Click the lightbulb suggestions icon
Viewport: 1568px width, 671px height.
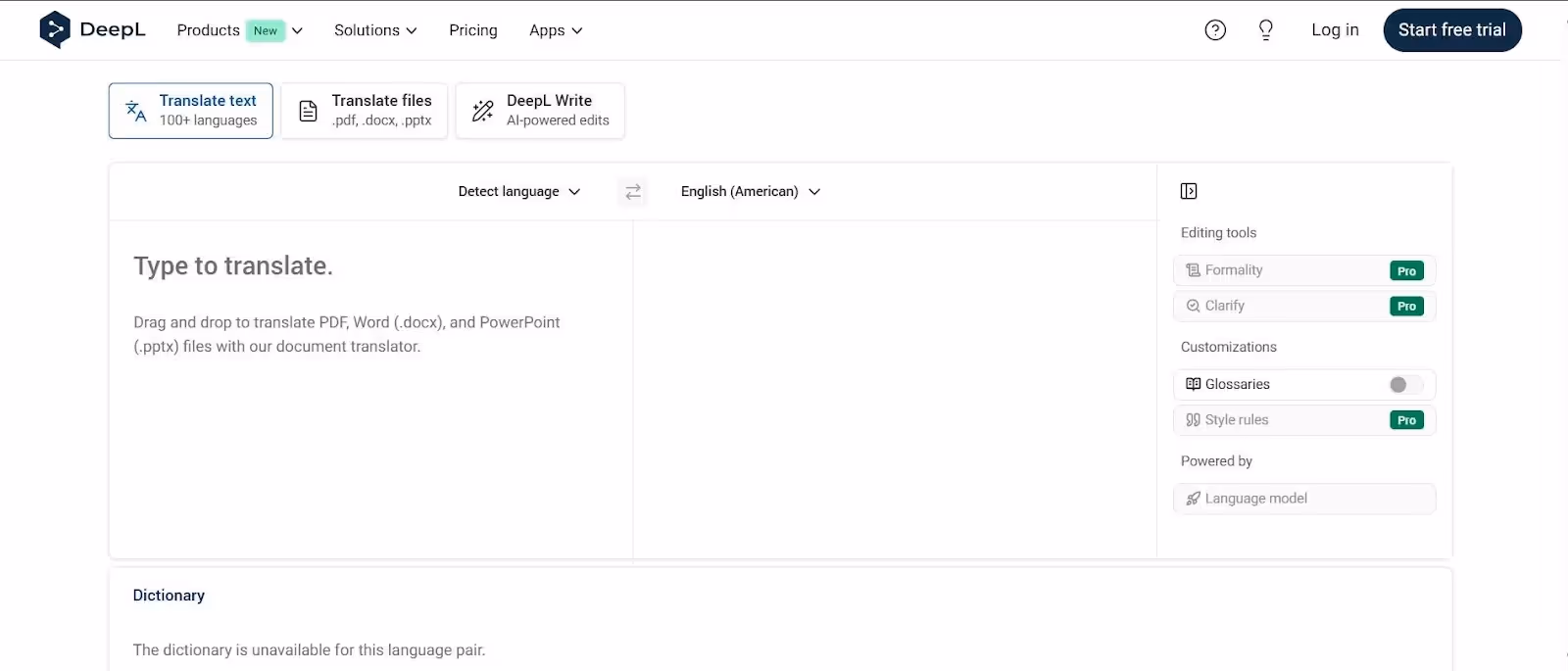[1265, 29]
